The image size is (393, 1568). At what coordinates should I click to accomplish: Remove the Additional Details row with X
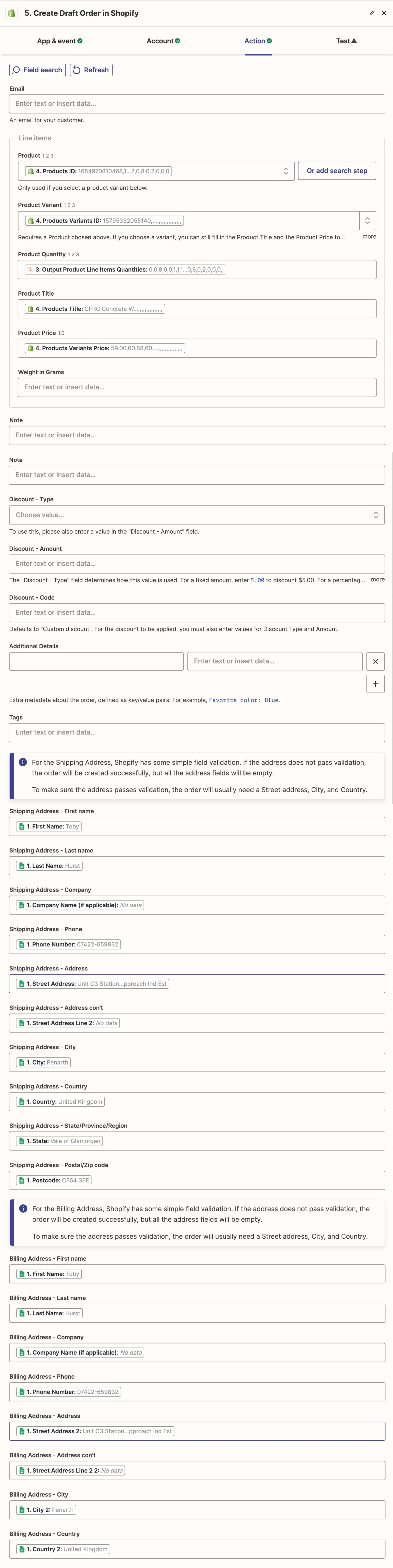tap(375, 661)
